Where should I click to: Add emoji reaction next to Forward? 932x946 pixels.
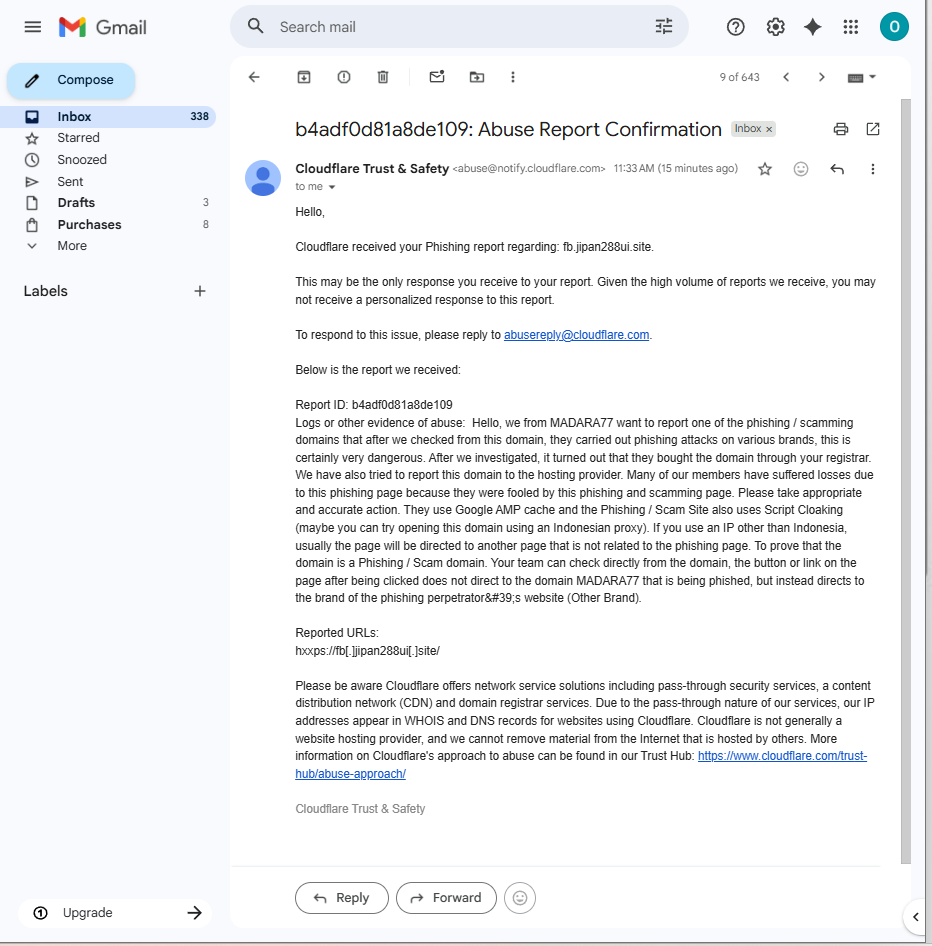(520, 898)
